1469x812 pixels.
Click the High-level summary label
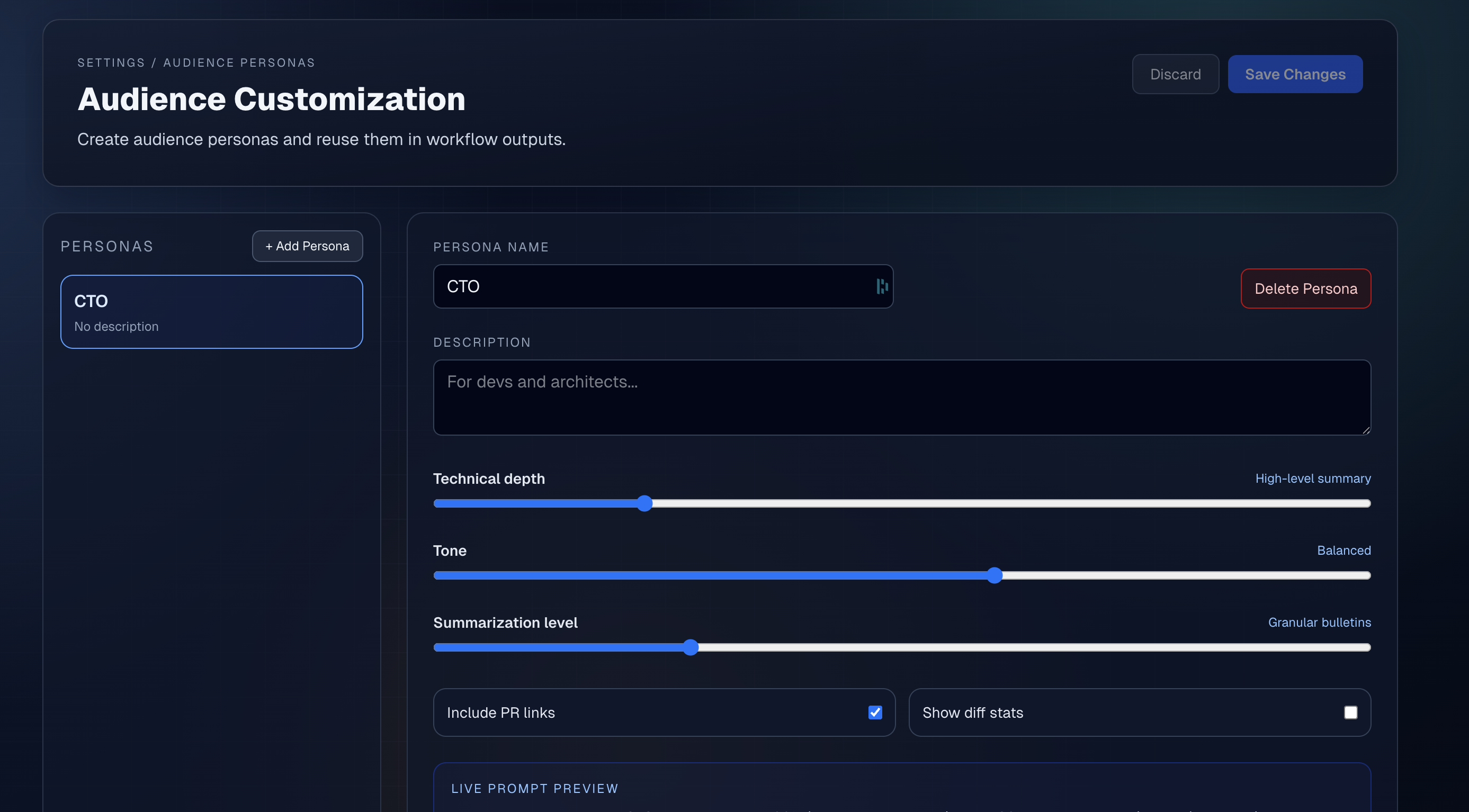tap(1313, 479)
